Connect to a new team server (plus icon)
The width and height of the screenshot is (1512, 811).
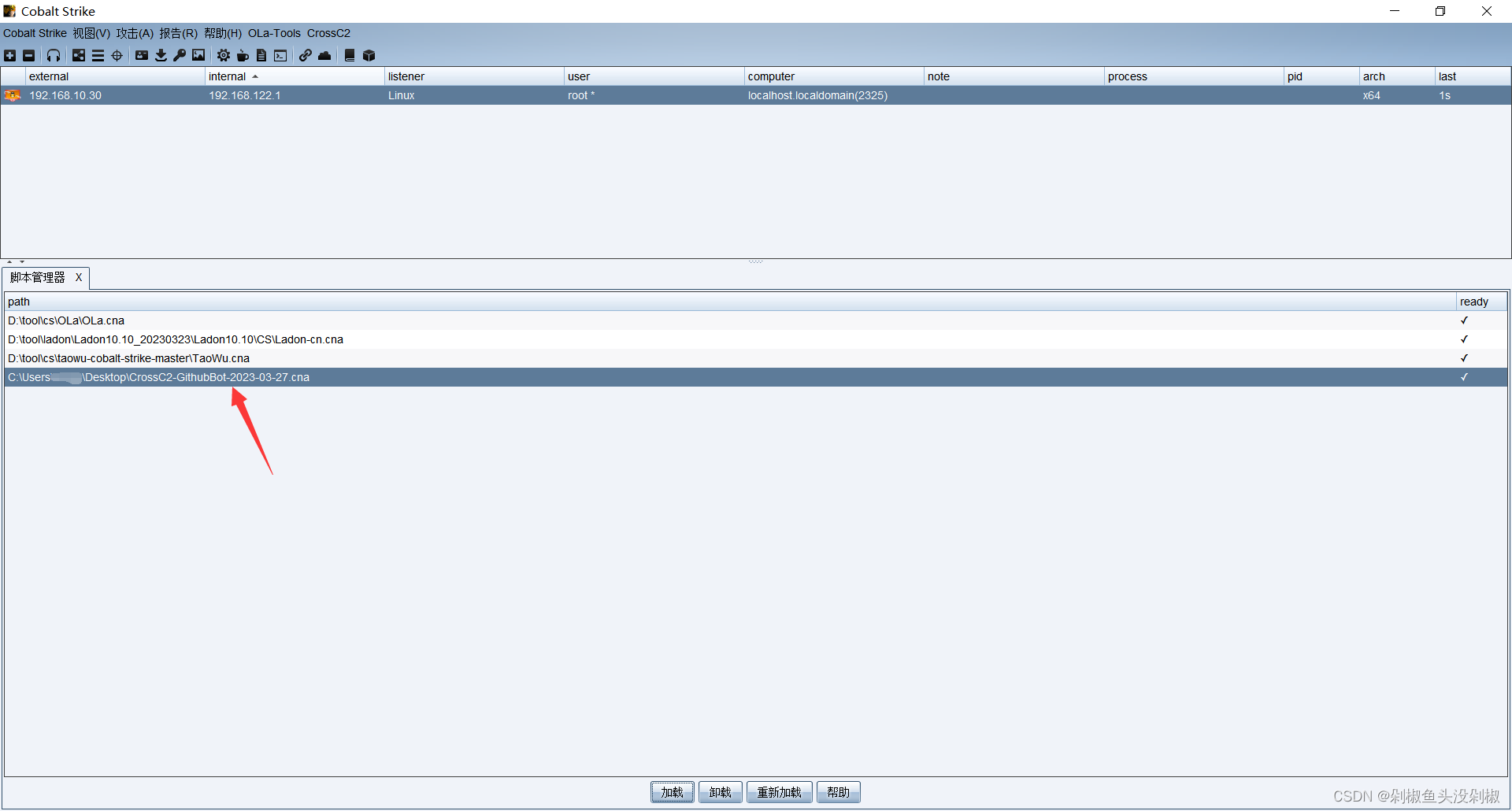coord(9,55)
